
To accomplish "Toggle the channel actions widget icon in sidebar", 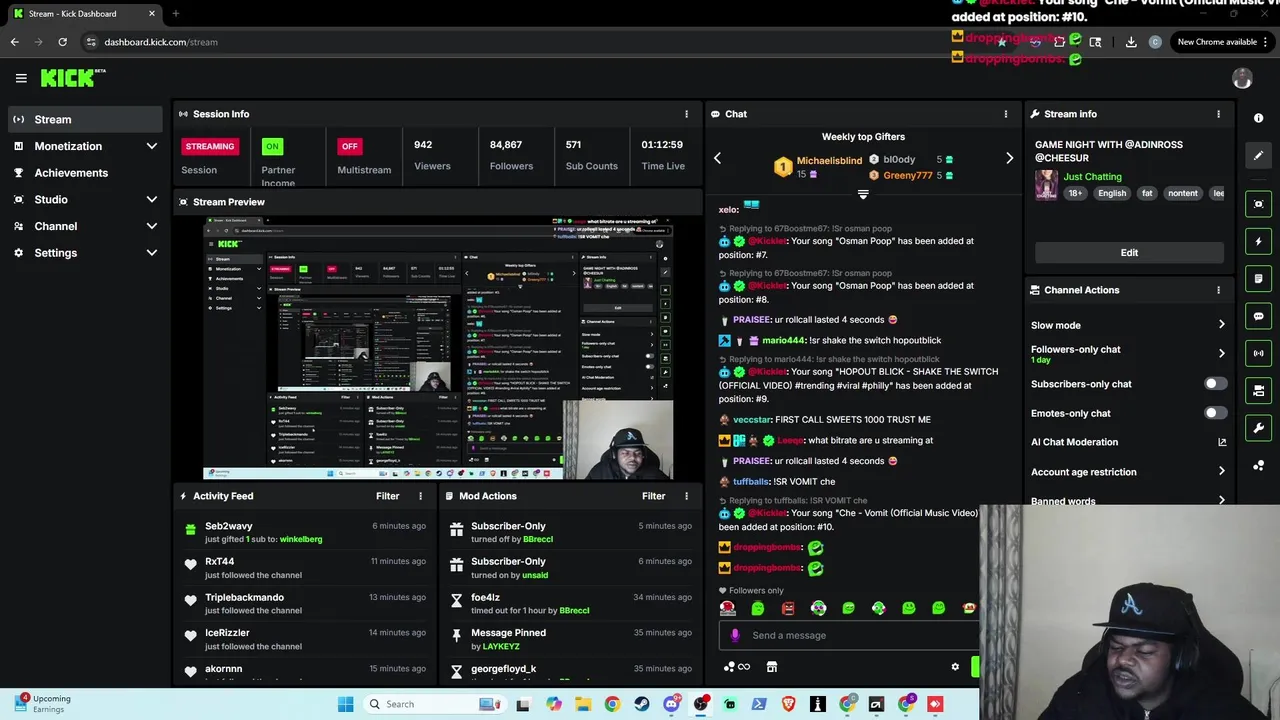I will [1258, 390].
